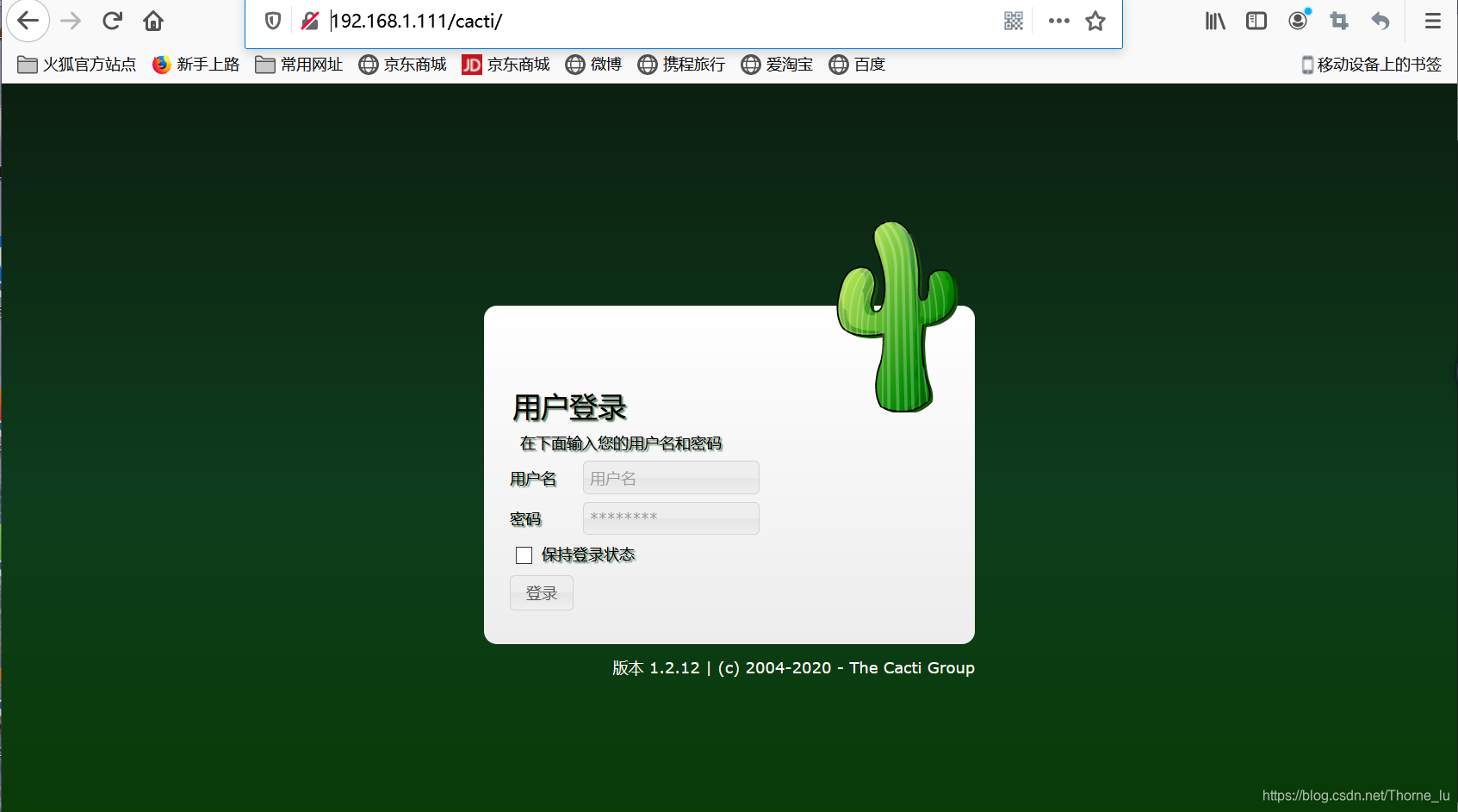The image size is (1458, 812).
Task: Toggle the sidebar view icon
Action: (x=1256, y=21)
